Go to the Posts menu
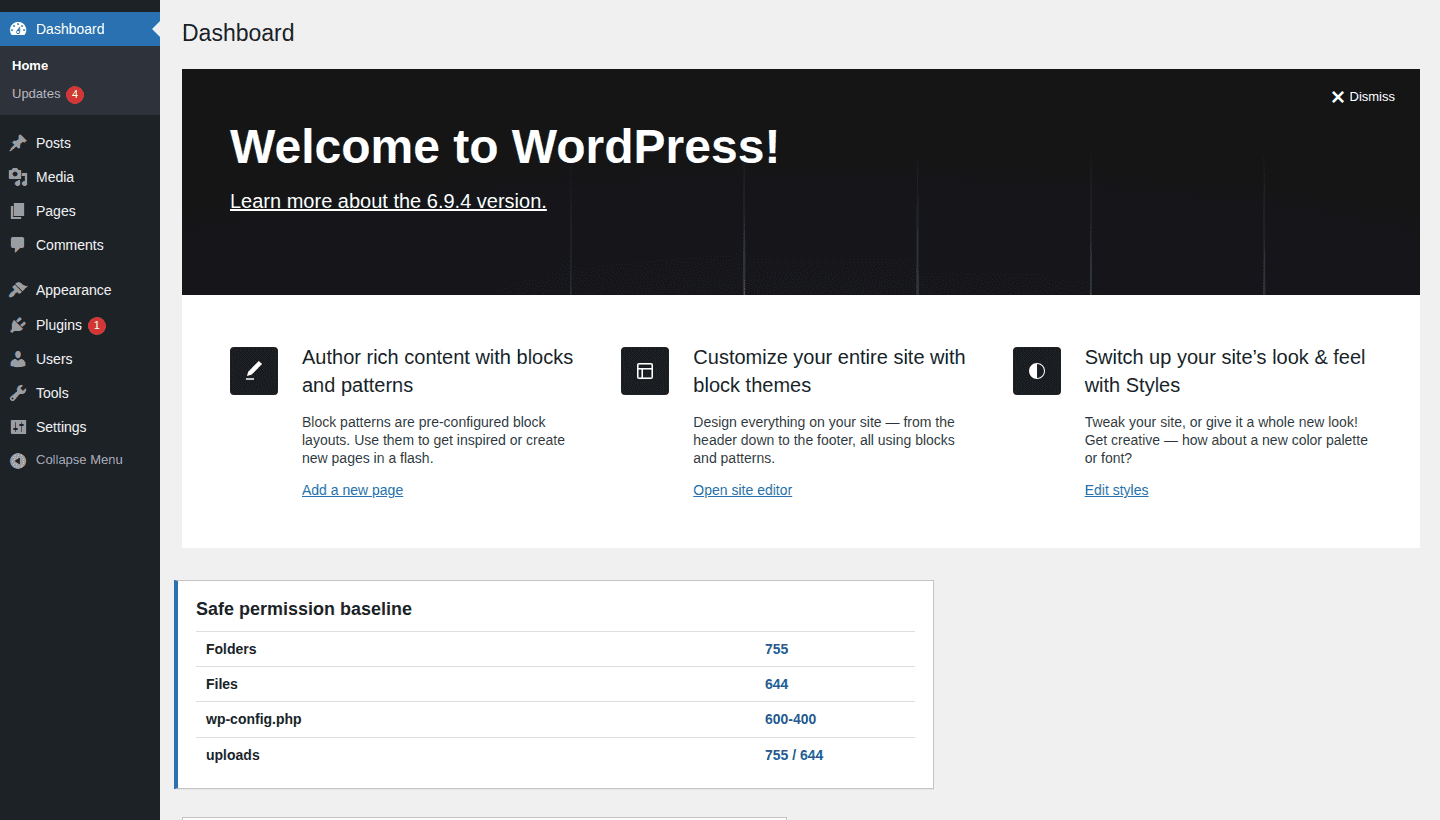This screenshot has height=820, width=1440. coord(80,143)
